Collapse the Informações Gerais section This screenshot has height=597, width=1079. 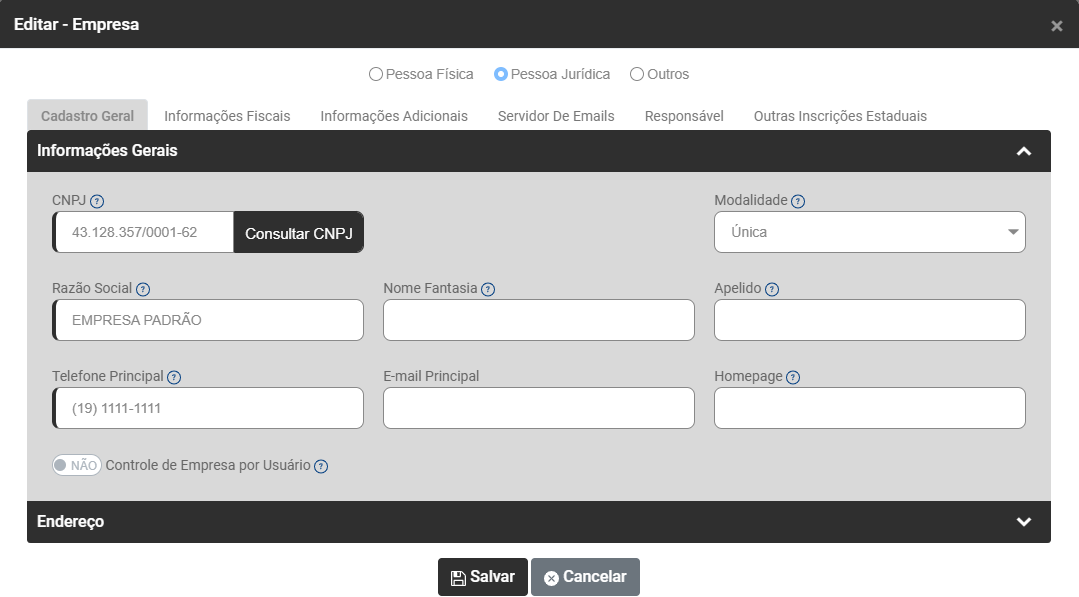tap(1023, 151)
